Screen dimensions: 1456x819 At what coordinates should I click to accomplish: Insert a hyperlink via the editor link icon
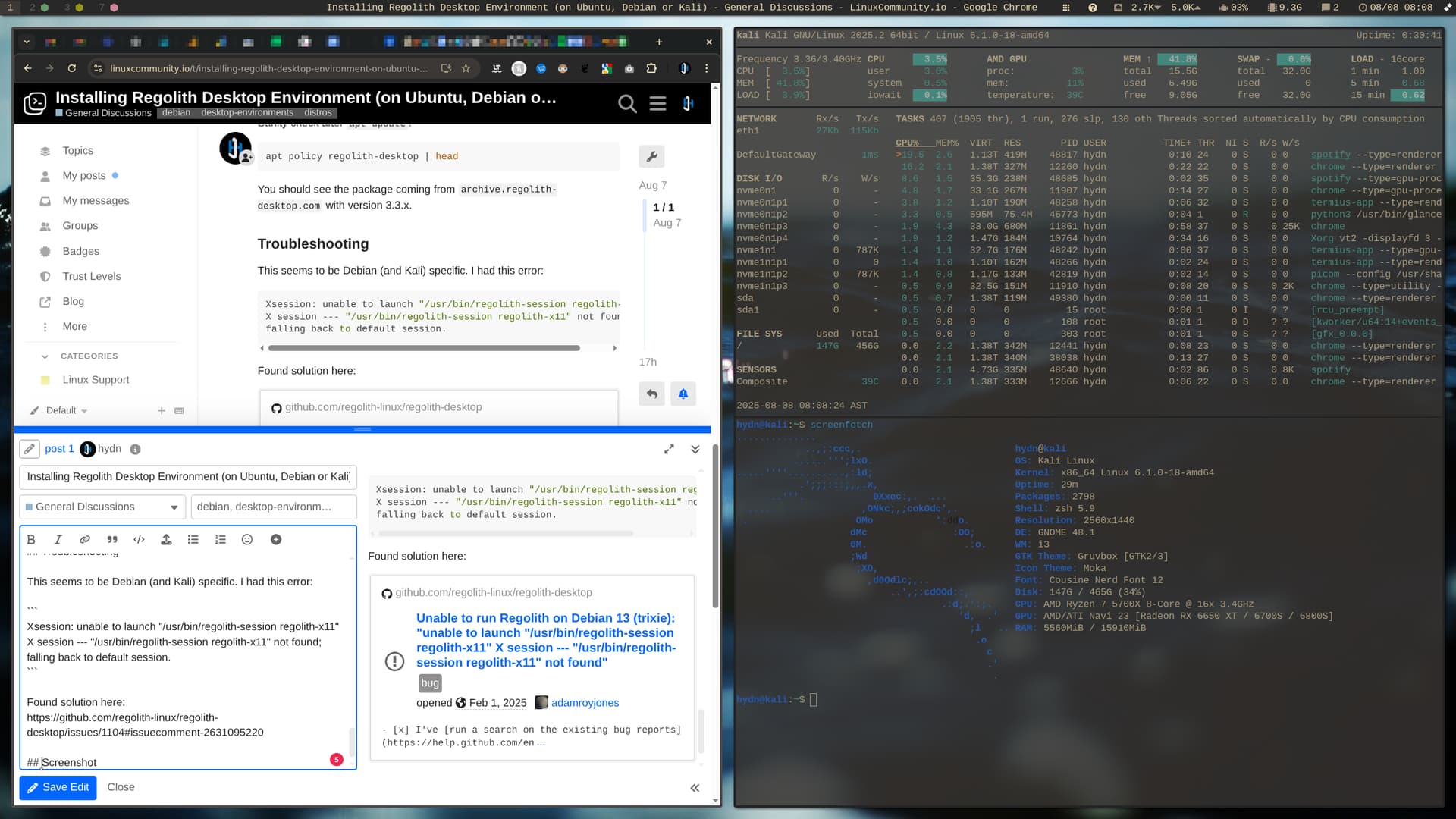click(85, 539)
